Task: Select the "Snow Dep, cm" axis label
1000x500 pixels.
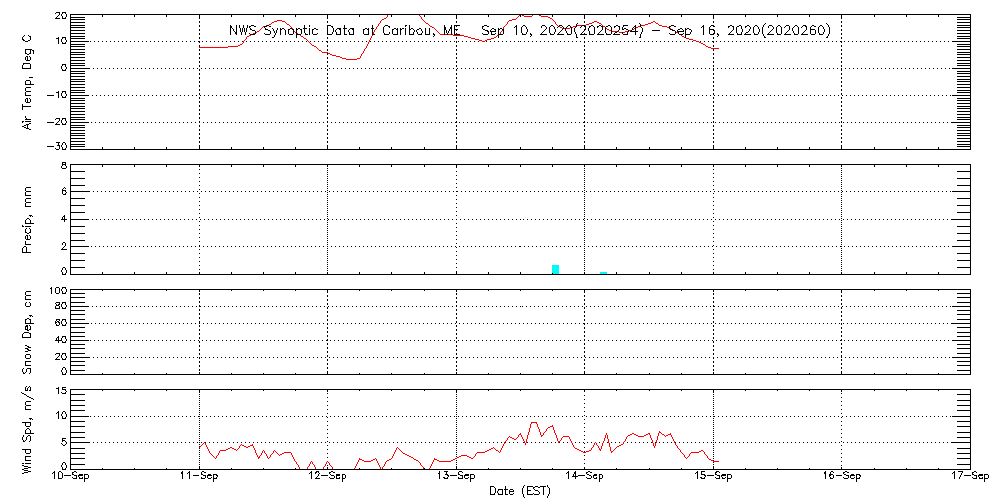Action: (x=28, y=332)
